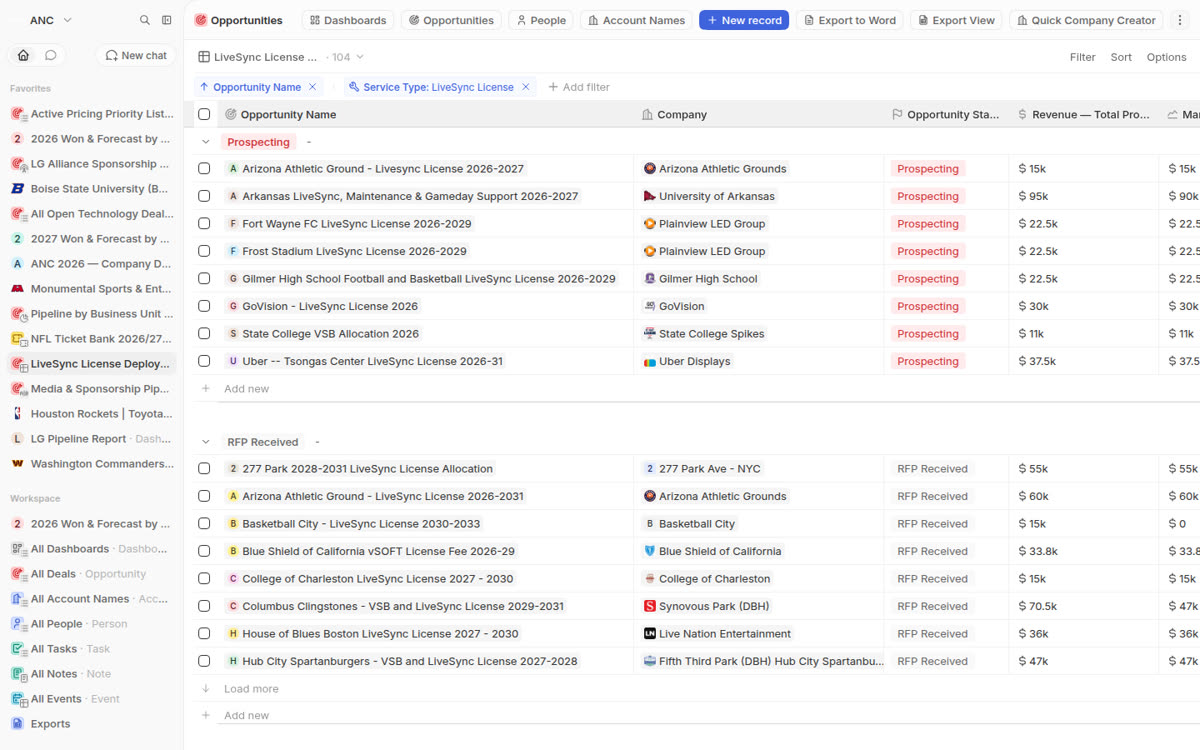Open the chat bubble icon beside home
This screenshot has width=1200, height=750.
click(x=50, y=55)
